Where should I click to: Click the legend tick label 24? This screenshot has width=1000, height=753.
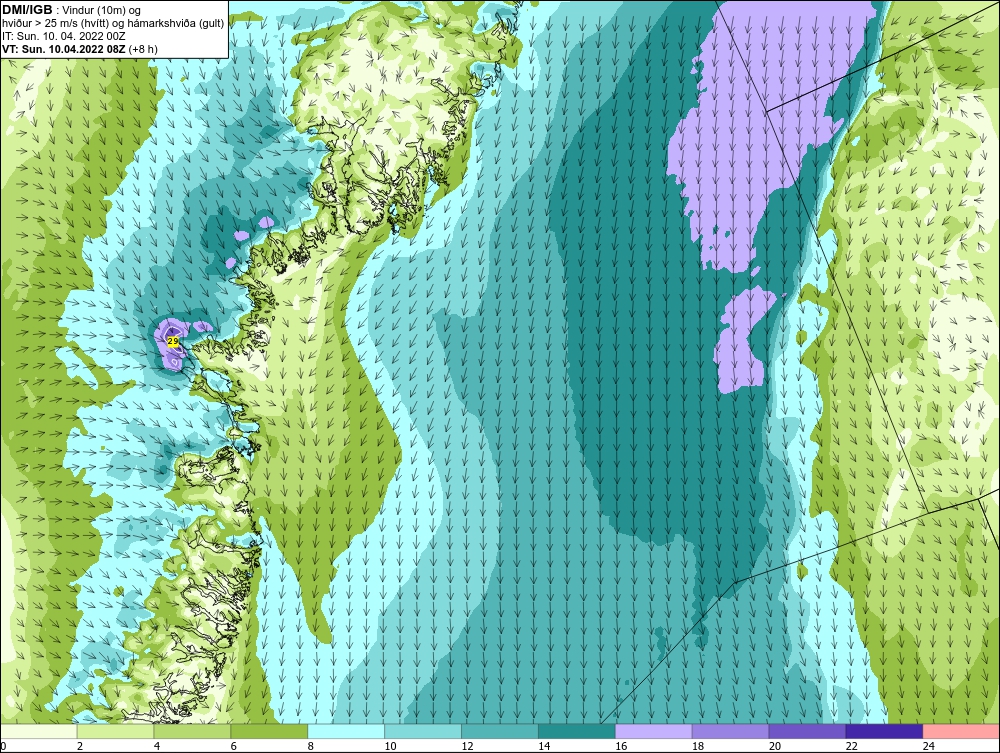point(929,746)
